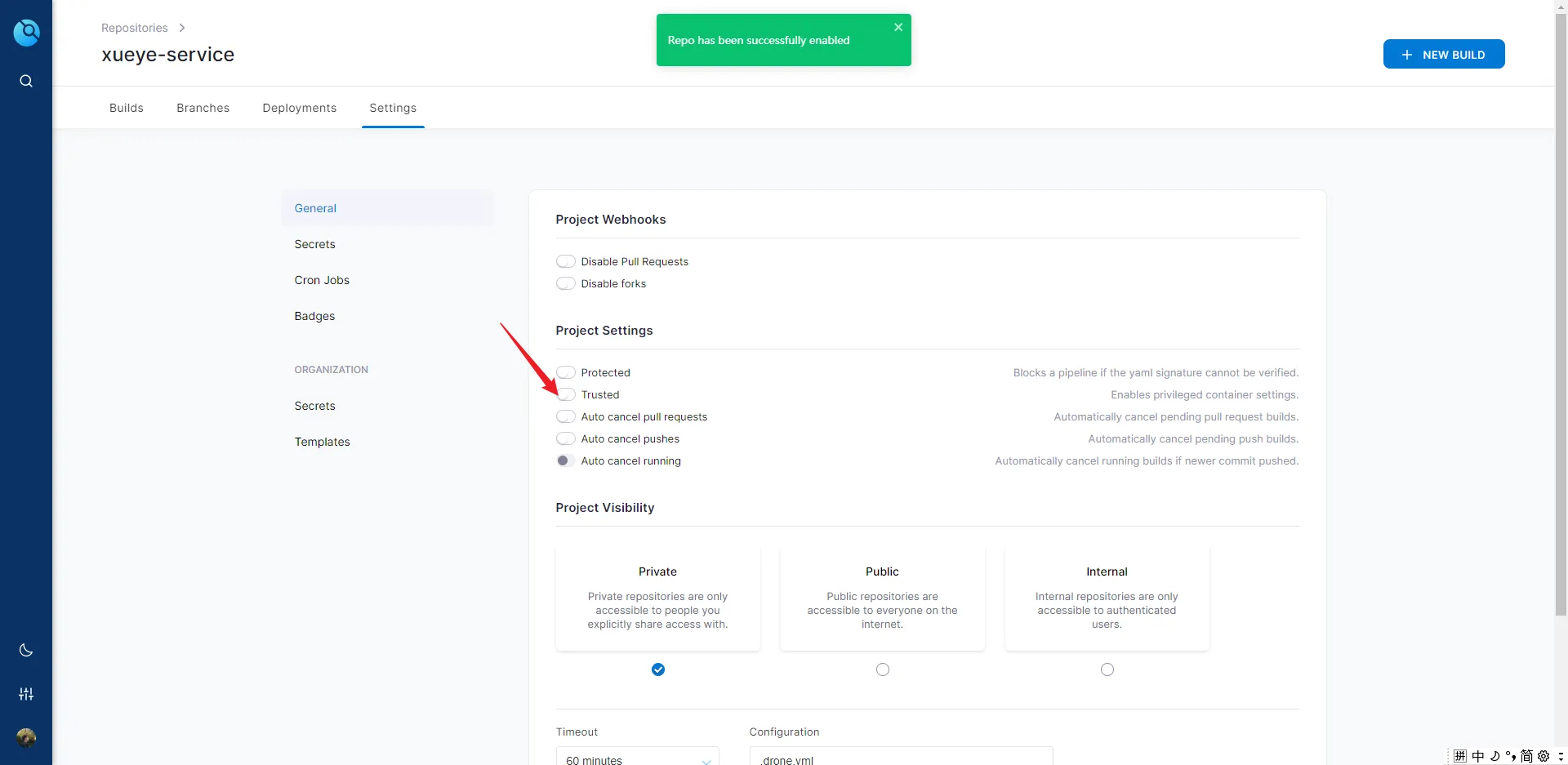1568x765 pixels.
Task: Expand the Timeout 60 minutes dropdown
Action: click(x=637, y=758)
